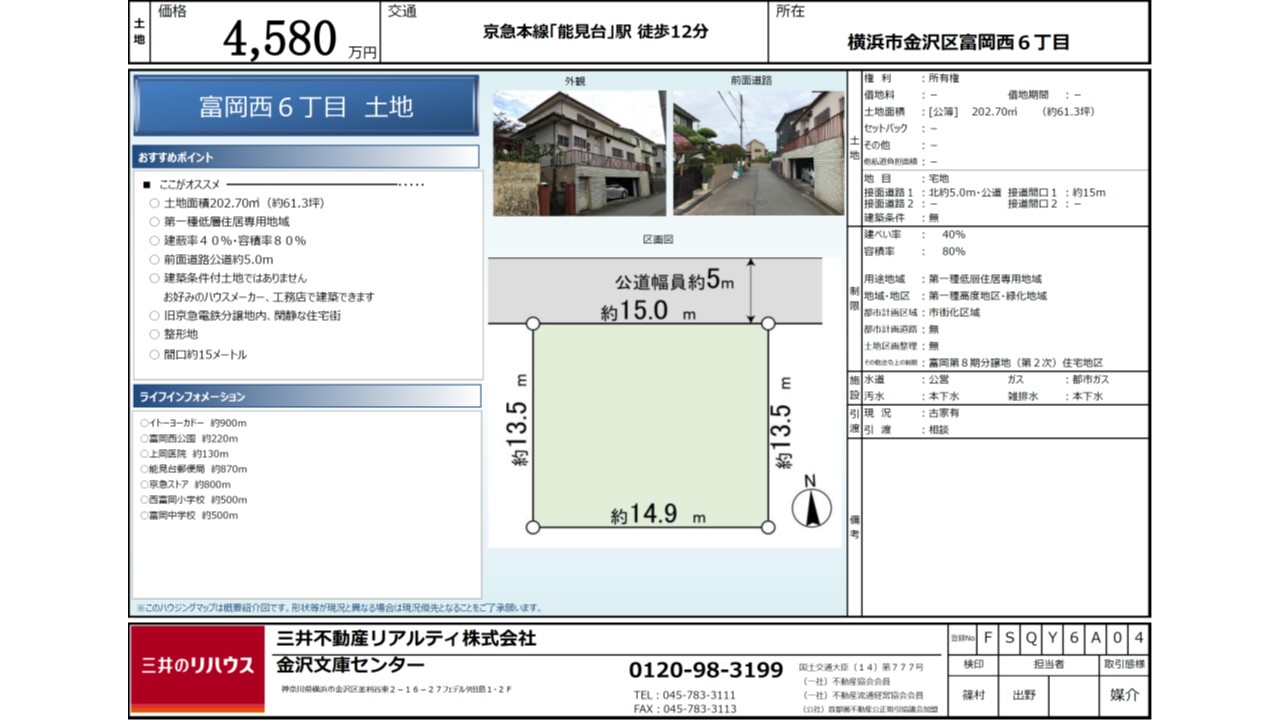Click the north compass icon

pyautogui.click(x=812, y=506)
